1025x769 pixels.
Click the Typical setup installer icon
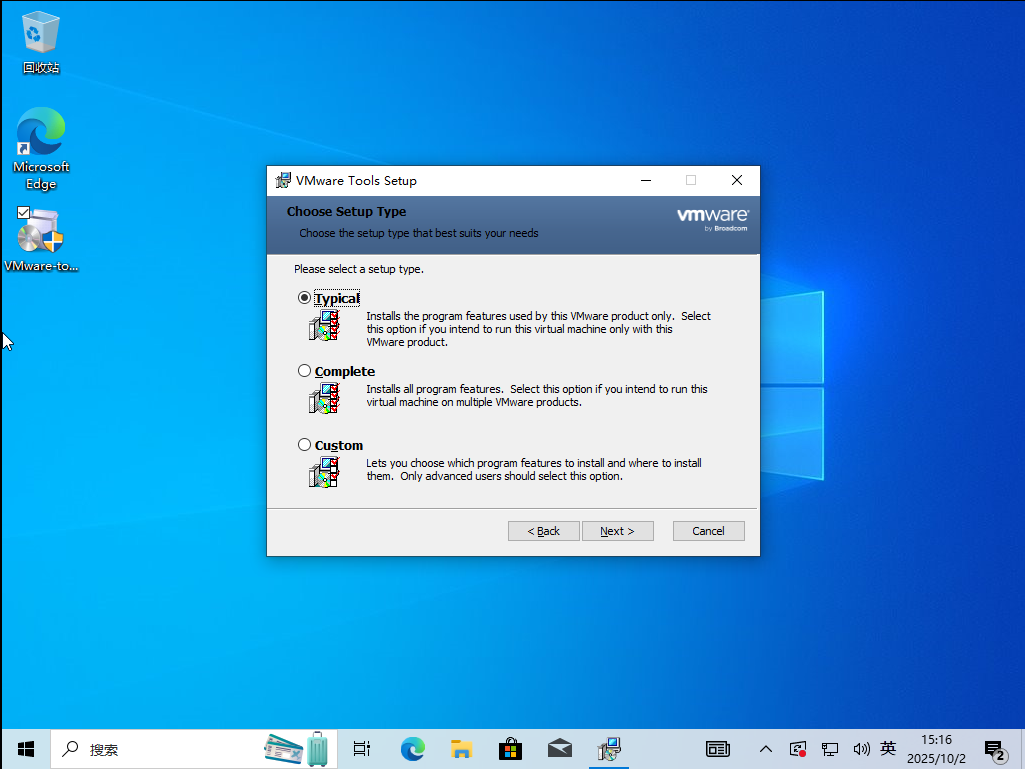pos(324,326)
